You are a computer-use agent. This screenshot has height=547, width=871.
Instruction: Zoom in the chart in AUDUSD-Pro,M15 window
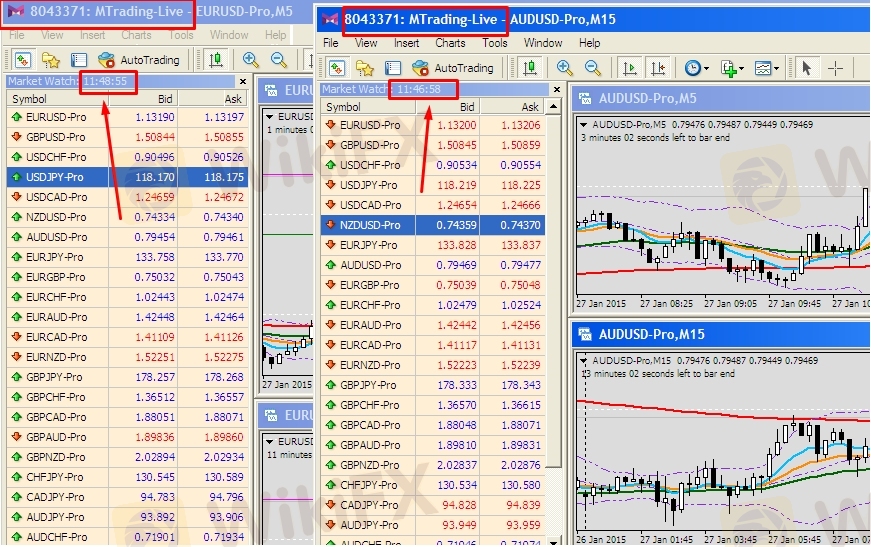[x=564, y=68]
